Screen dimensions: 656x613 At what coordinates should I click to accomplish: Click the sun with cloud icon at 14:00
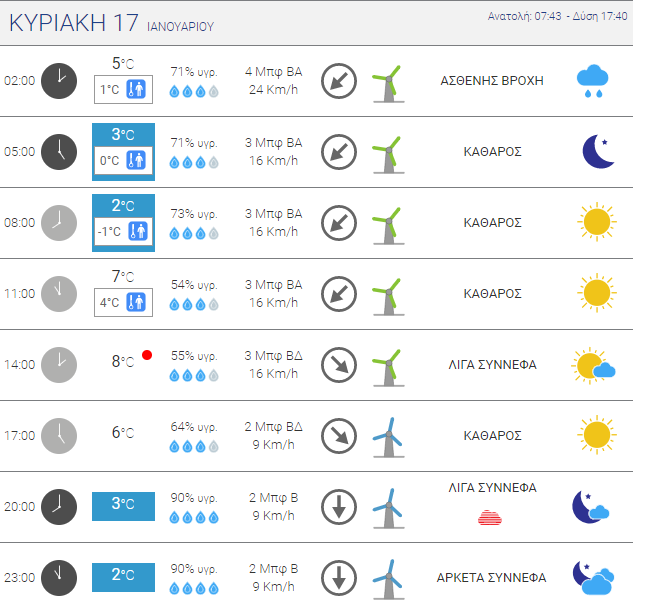click(593, 365)
